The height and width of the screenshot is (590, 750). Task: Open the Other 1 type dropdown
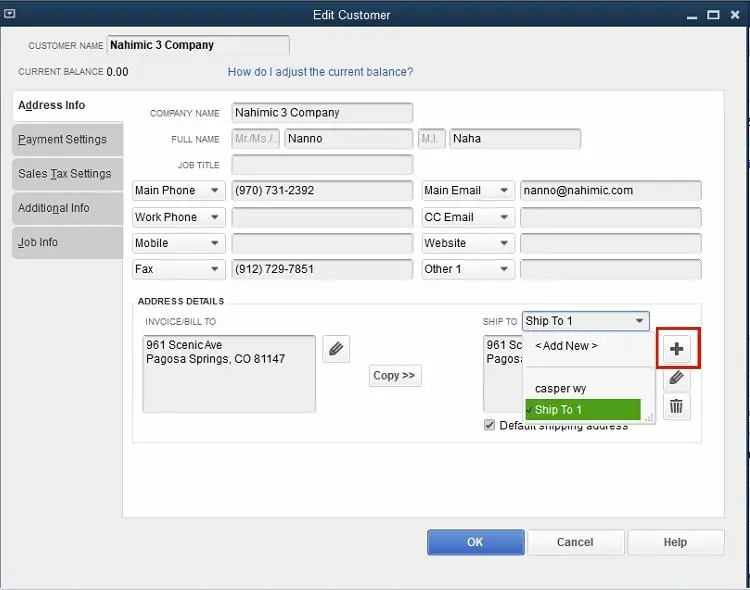tap(467, 269)
